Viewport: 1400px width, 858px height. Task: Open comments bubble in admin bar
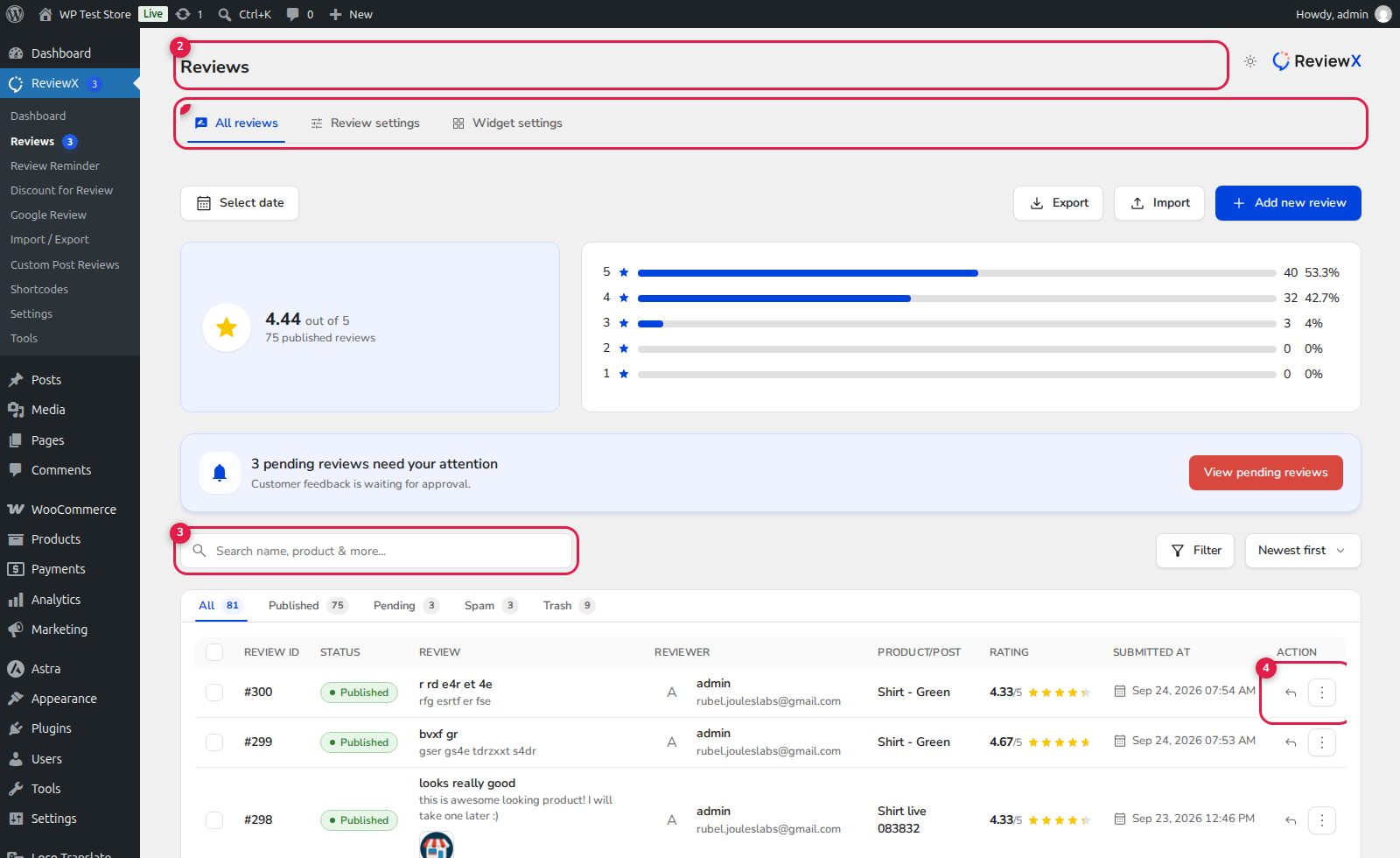pos(299,14)
